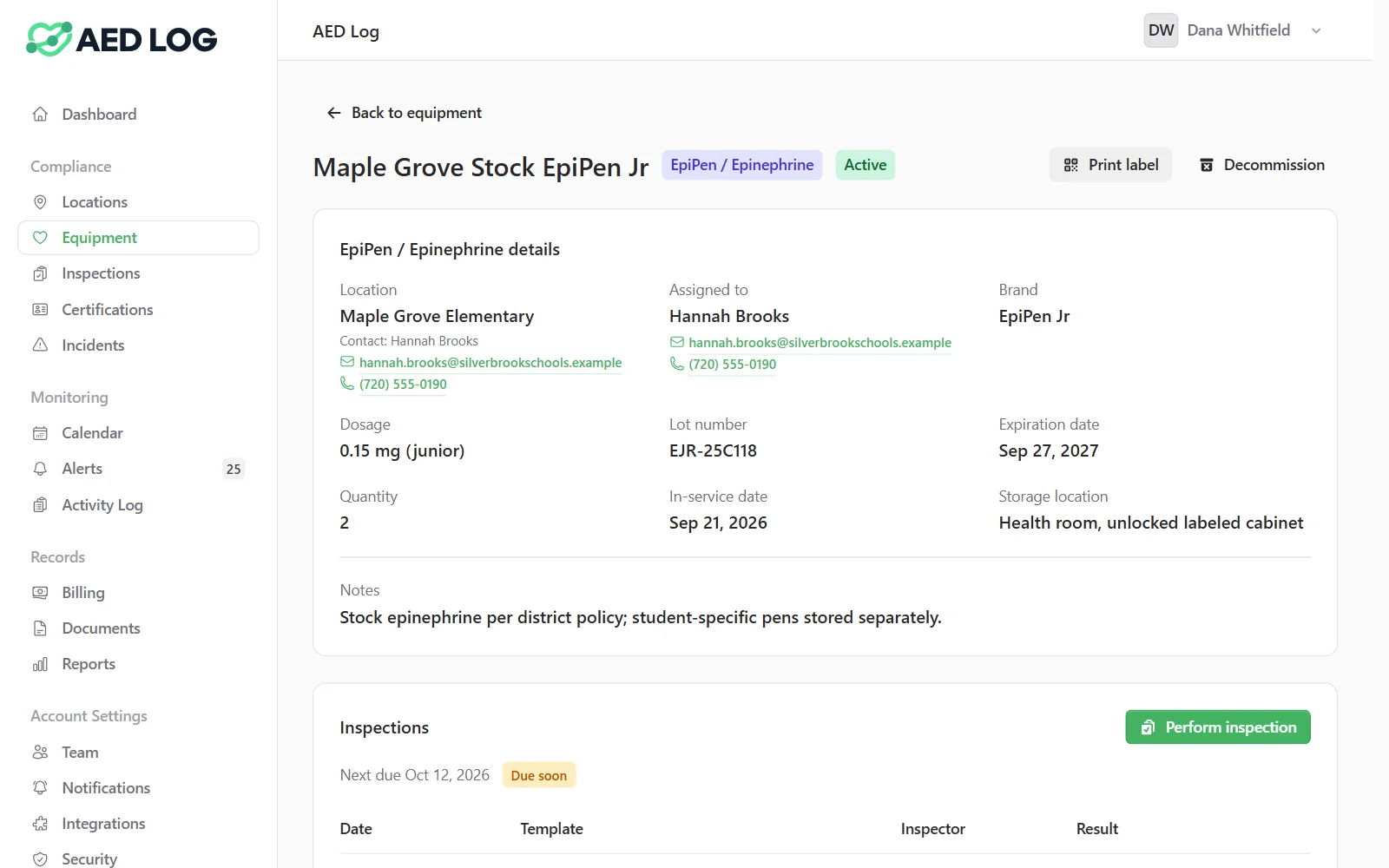Click the Certifications card icon
Viewport: 1389px width, 868px height.
point(40,310)
